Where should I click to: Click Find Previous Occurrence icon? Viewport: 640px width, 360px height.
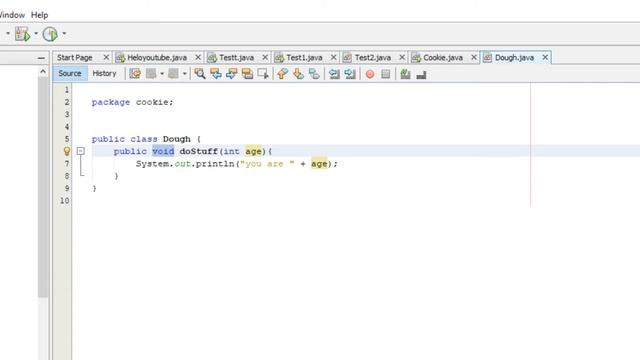216,74
